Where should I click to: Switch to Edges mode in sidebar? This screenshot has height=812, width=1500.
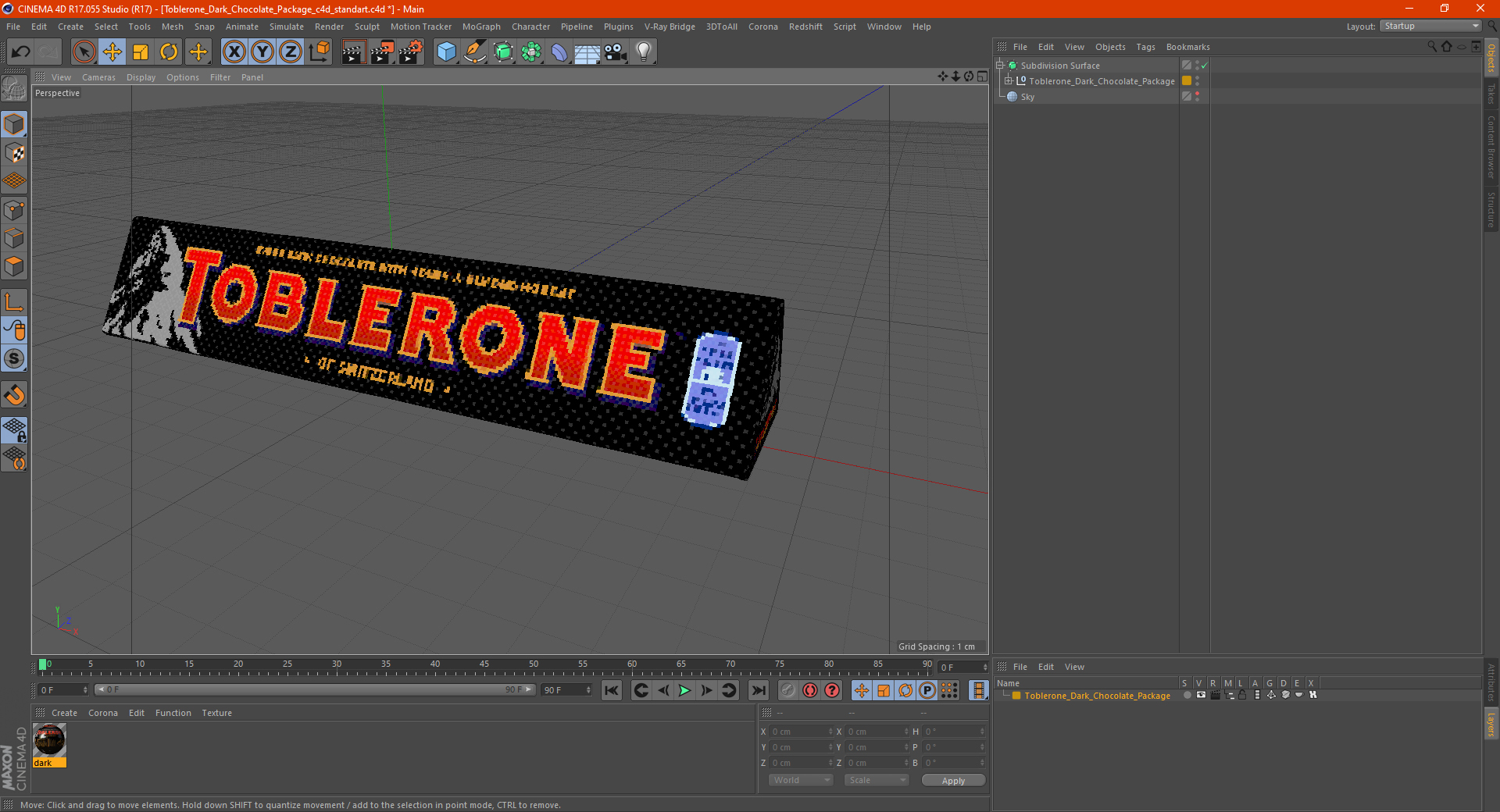pyautogui.click(x=14, y=238)
